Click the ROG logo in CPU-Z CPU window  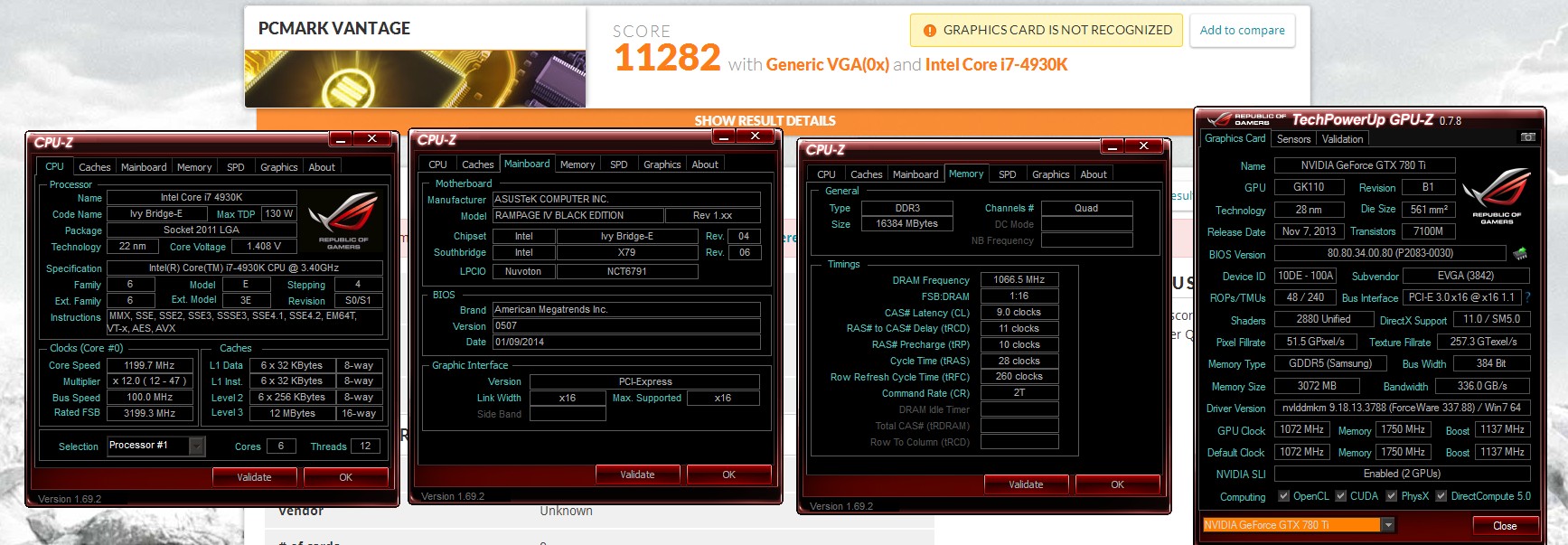pyautogui.click(x=343, y=220)
